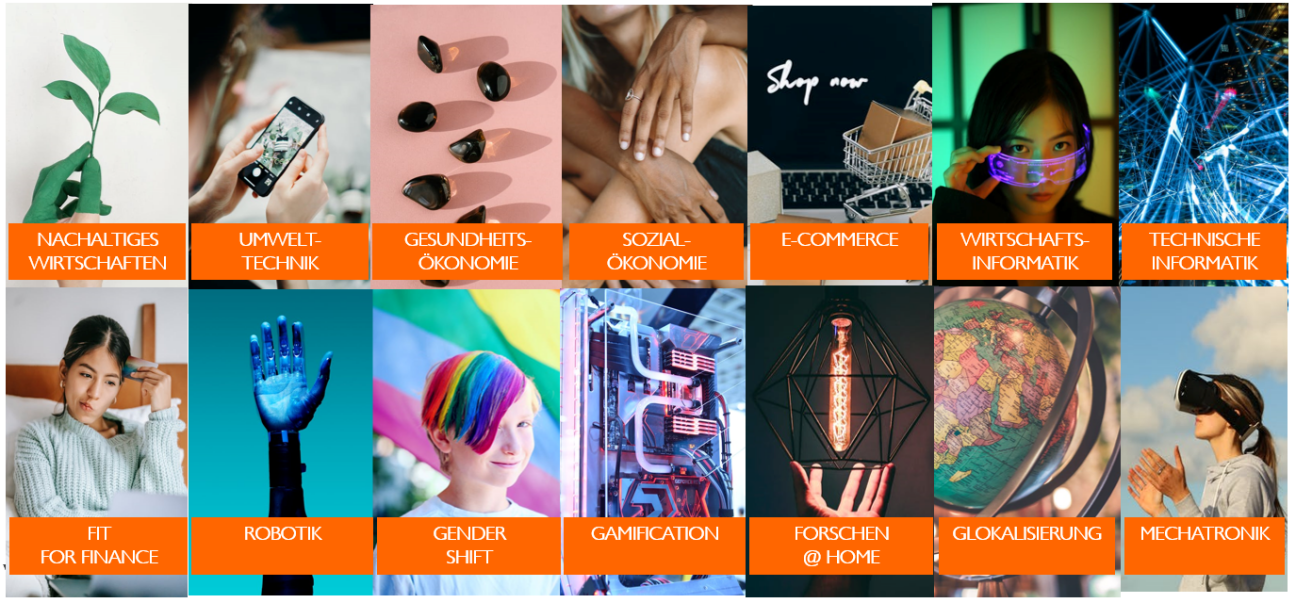Open the Nachhaltiges Wirtschaften tile
1296x603 pixels.
(x=97, y=251)
